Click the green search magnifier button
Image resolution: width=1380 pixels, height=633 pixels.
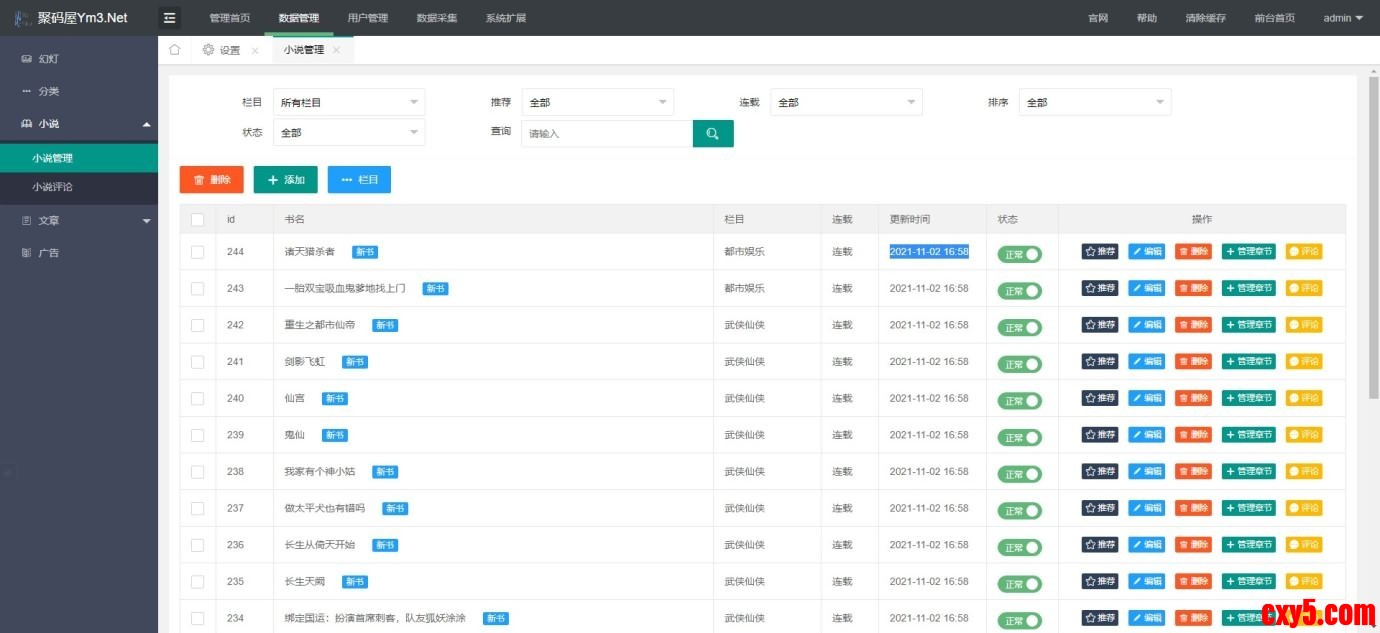(713, 134)
